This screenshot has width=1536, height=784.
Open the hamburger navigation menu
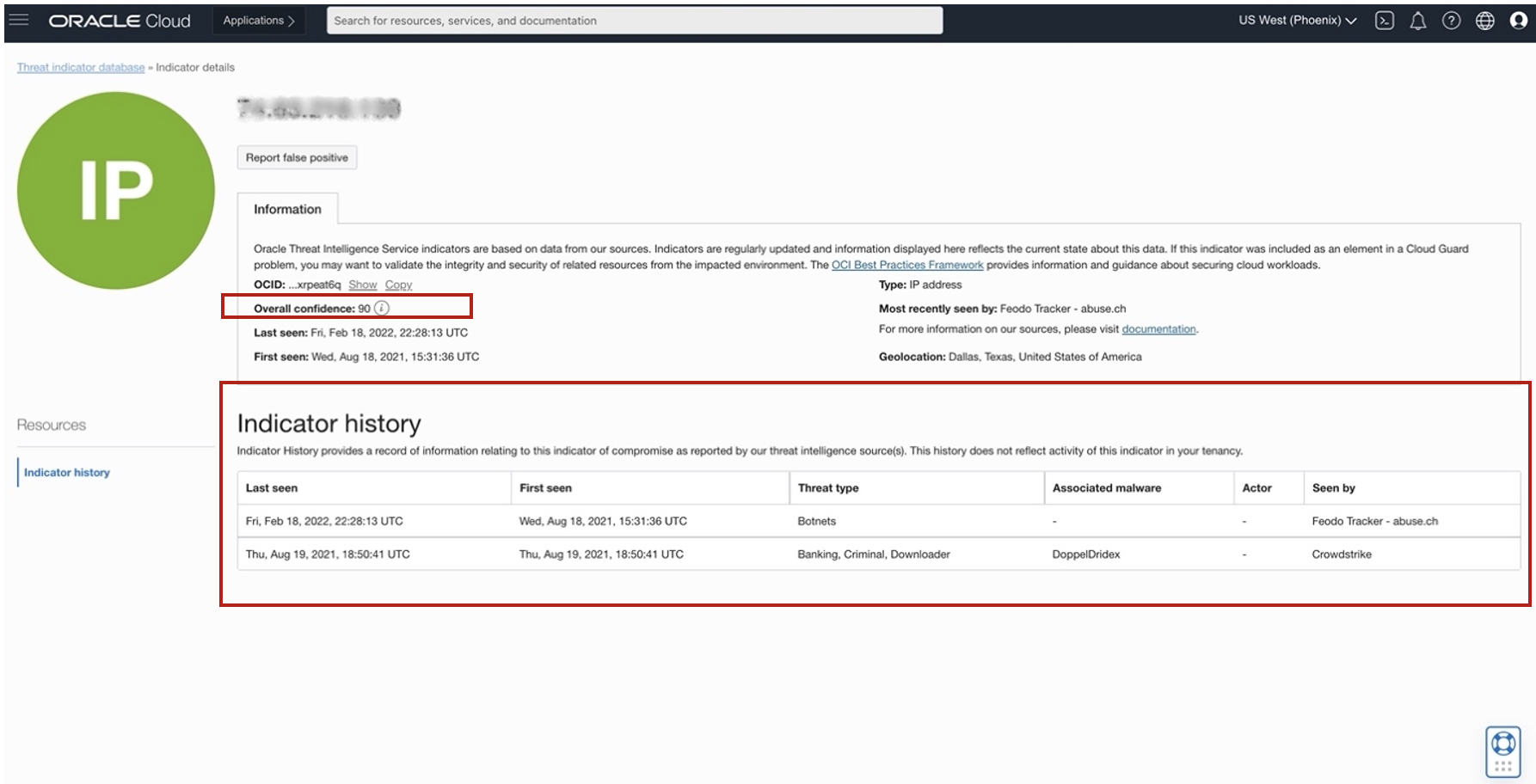click(x=19, y=20)
